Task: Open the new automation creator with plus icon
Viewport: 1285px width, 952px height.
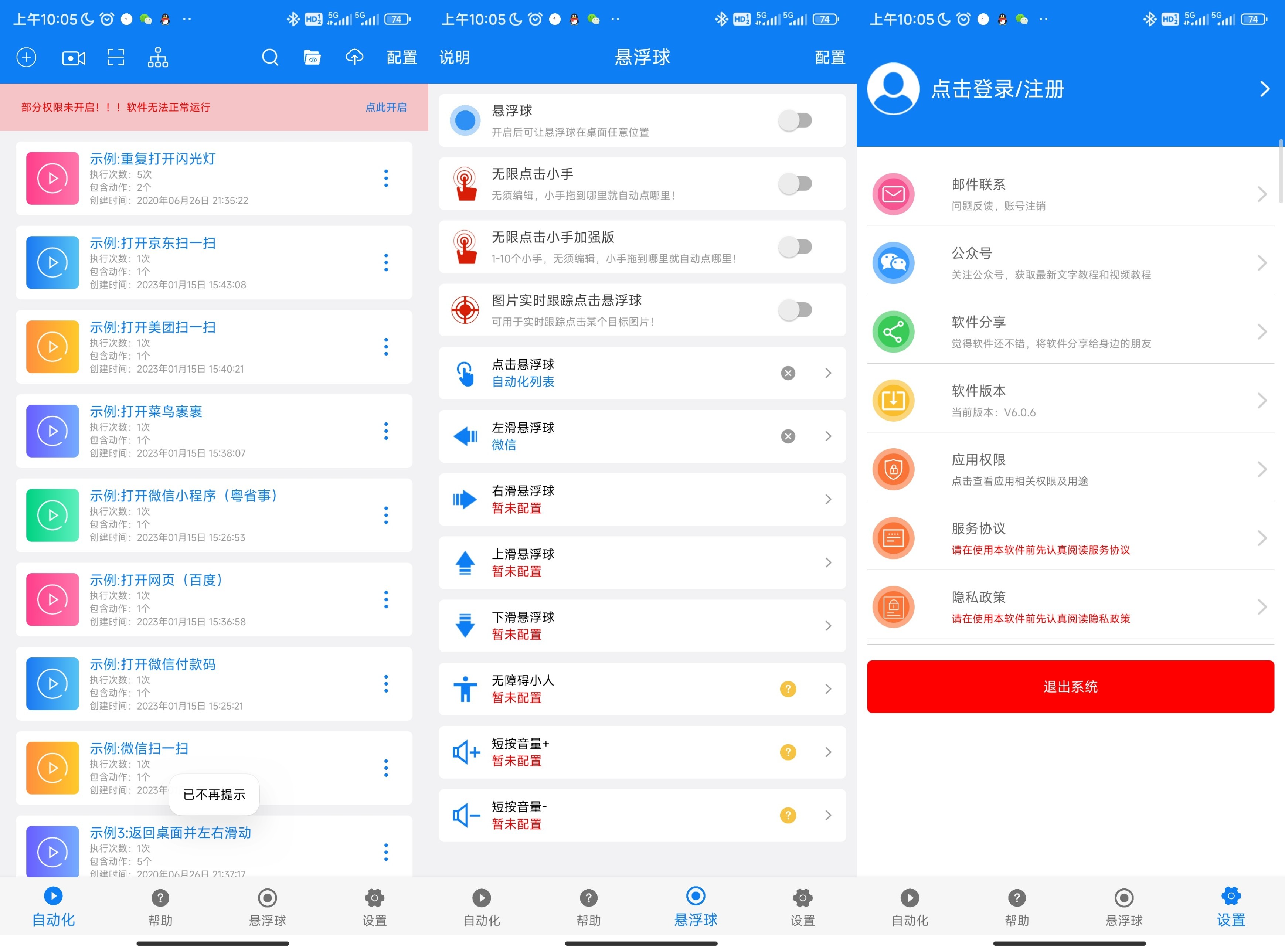Action: [x=26, y=57]
